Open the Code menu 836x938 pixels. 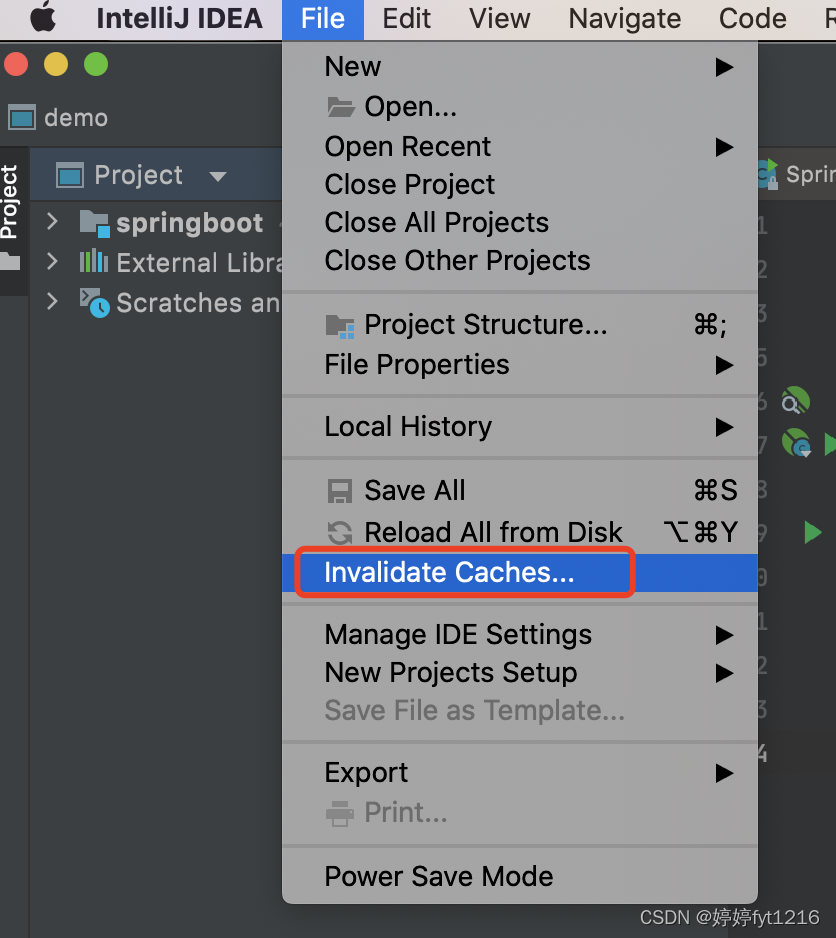coord(752,19)
